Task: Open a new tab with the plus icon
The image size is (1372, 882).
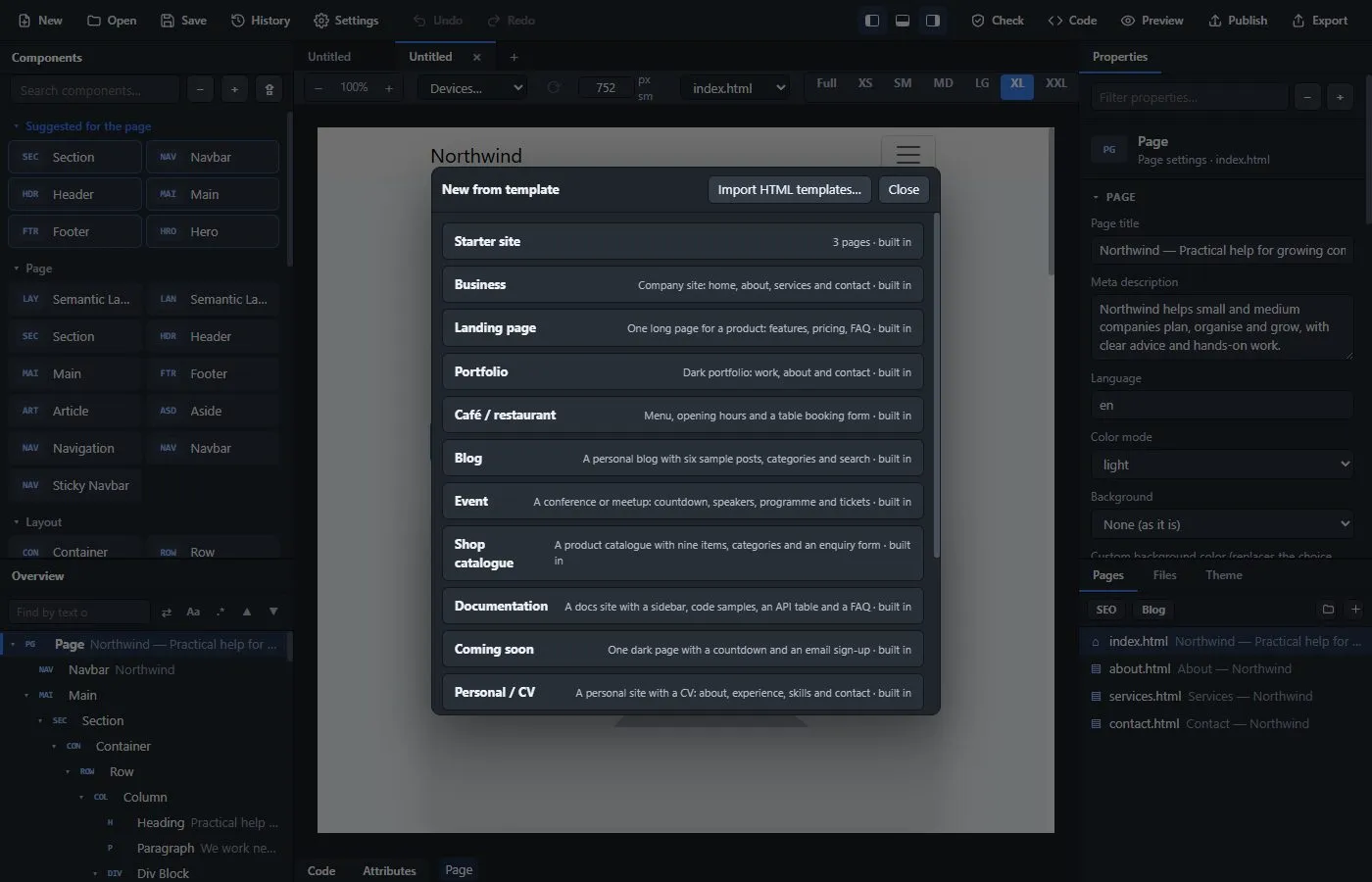Action: coord(514,57)
